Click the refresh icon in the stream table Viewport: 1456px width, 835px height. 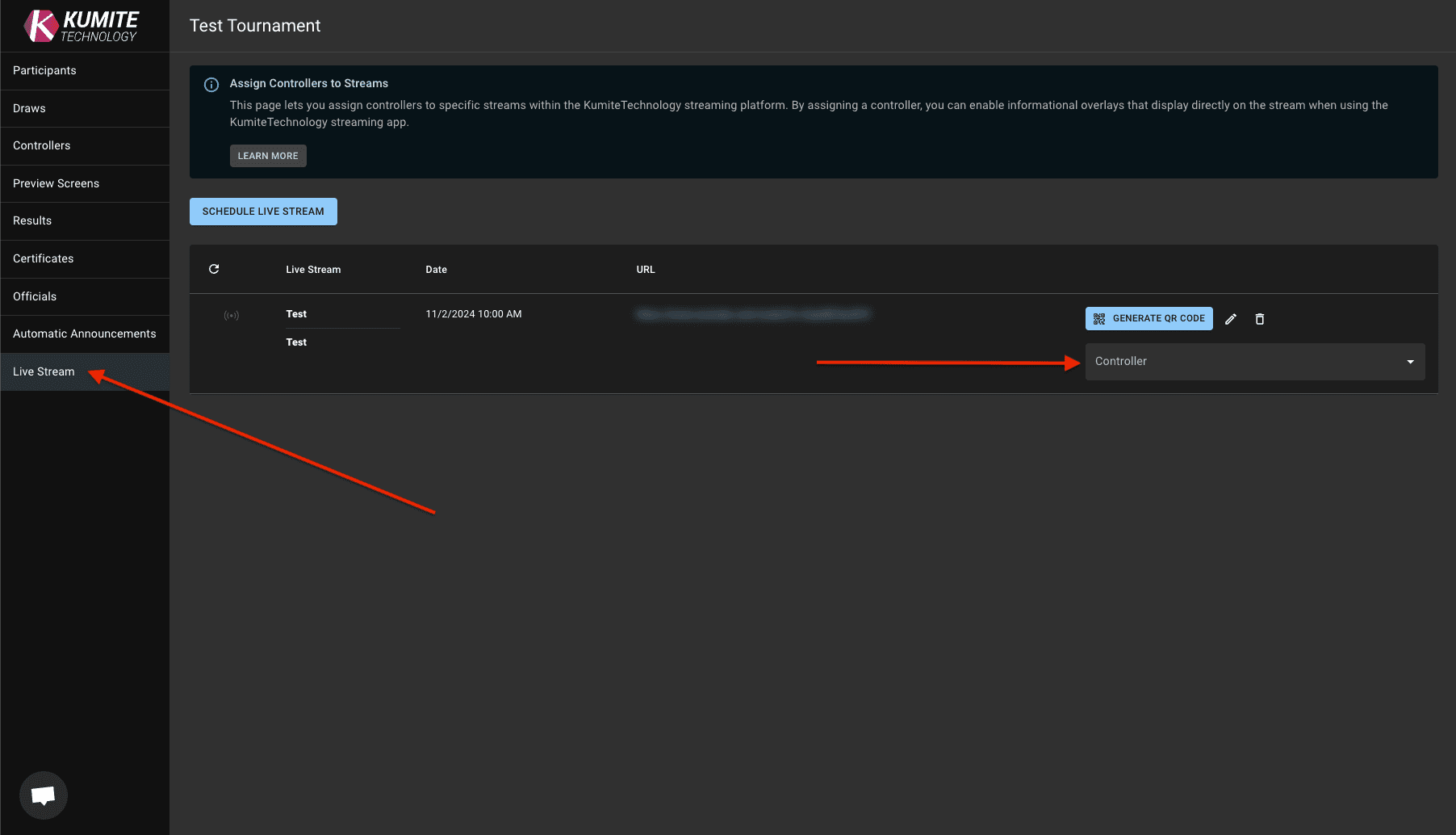point(214,268)
